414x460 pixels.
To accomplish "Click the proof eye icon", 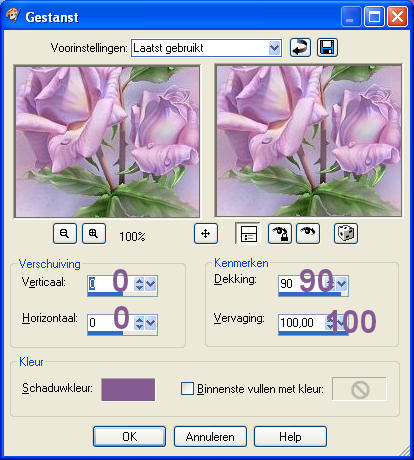I will point(308,233).
